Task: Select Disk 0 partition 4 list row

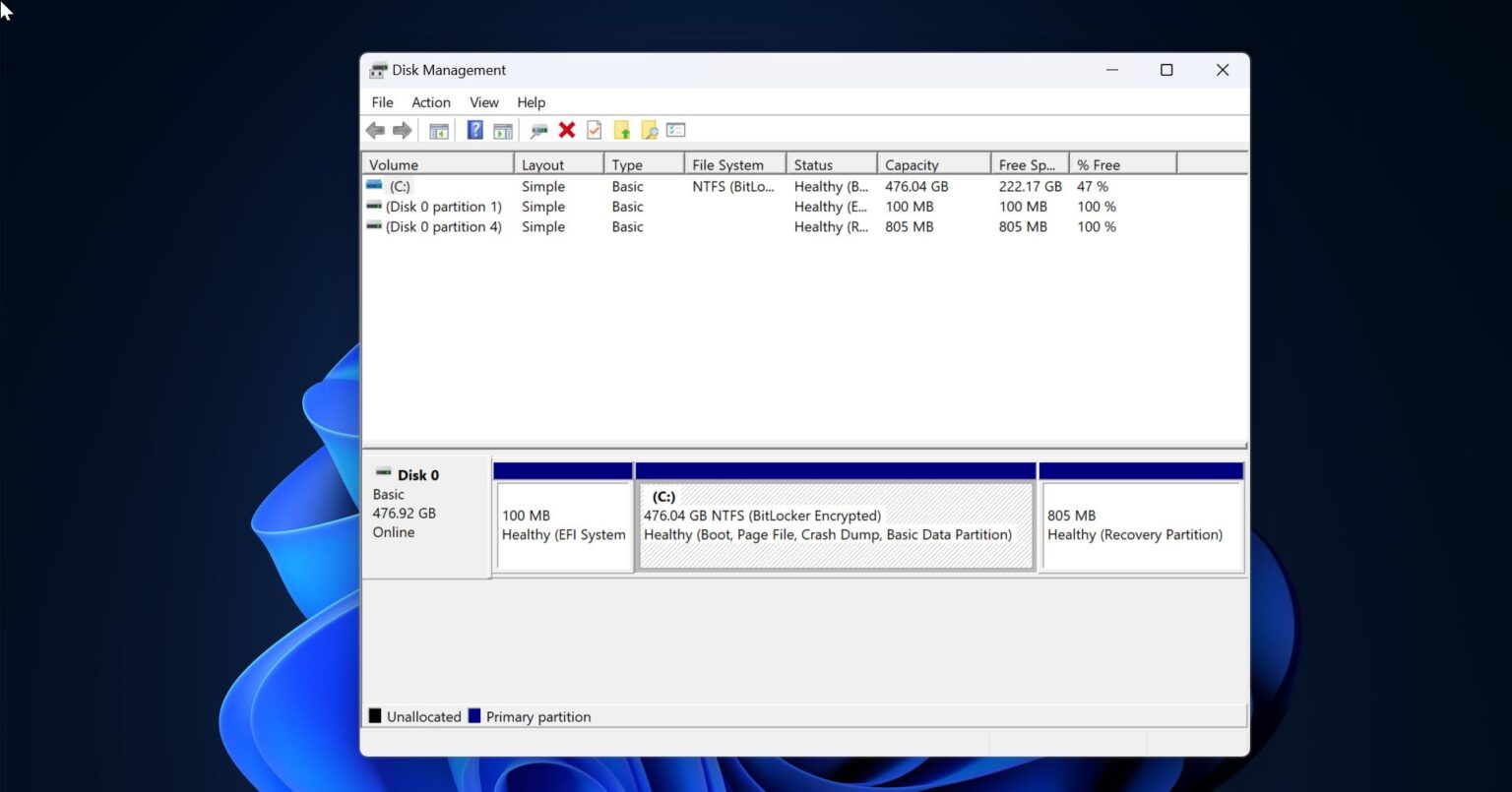Action: (443, 226)
